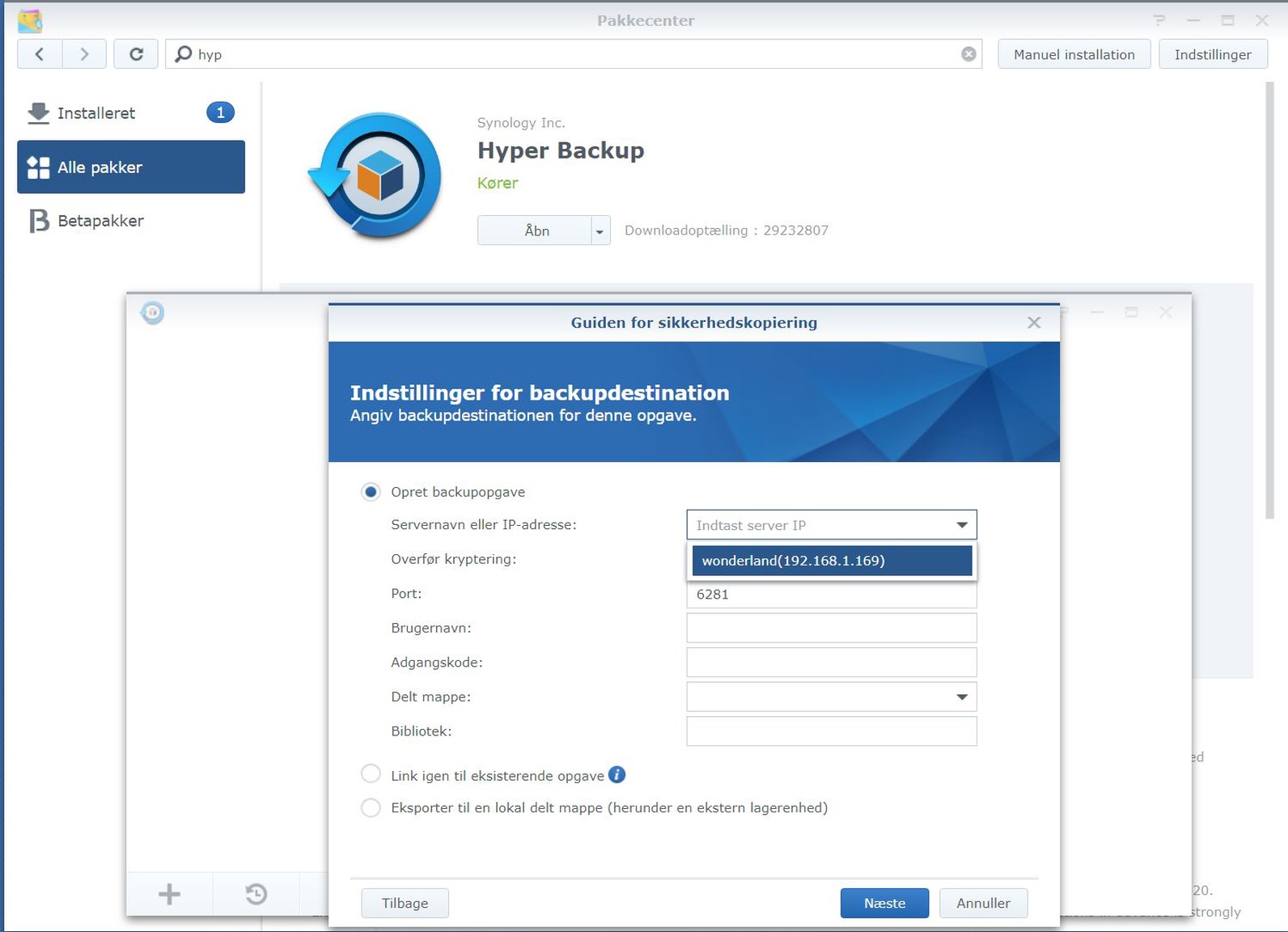
Task: Add a new backup task with plus icon
Action: click(x=169, y=894)
